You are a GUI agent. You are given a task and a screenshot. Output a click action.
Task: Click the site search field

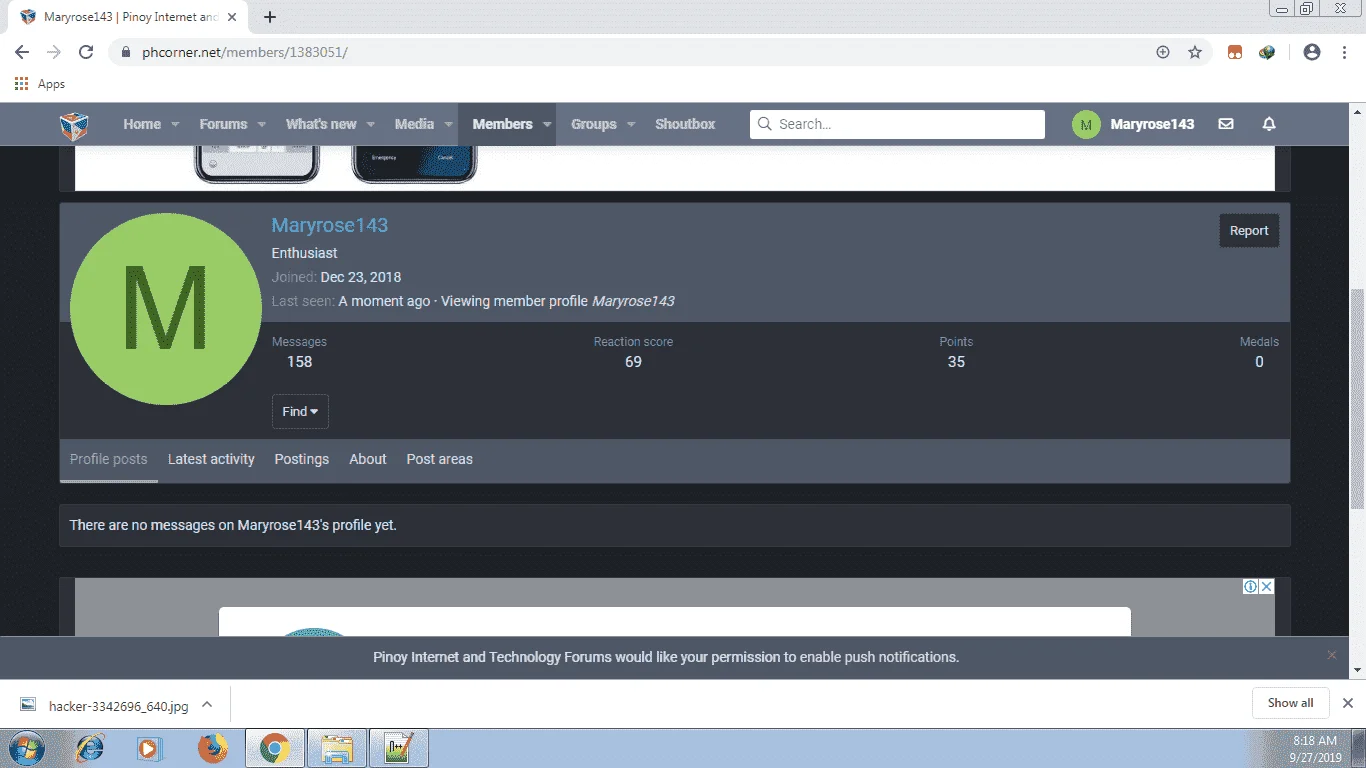tap(897, 124)
